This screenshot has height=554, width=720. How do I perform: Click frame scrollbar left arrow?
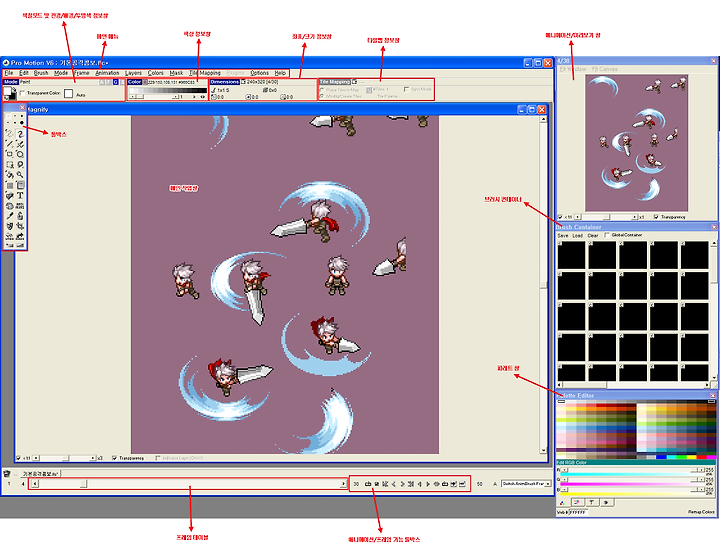35,484
